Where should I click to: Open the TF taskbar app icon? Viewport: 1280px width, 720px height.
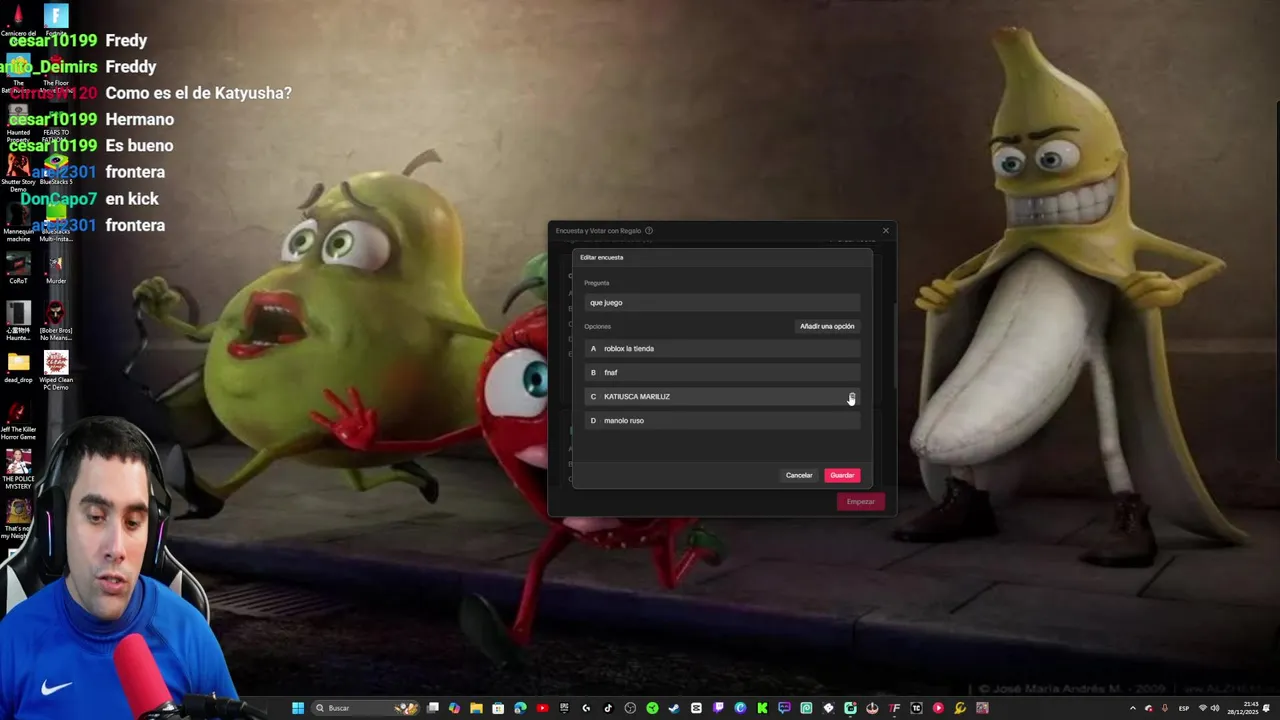pyautogui.click(x=893, y=708)
